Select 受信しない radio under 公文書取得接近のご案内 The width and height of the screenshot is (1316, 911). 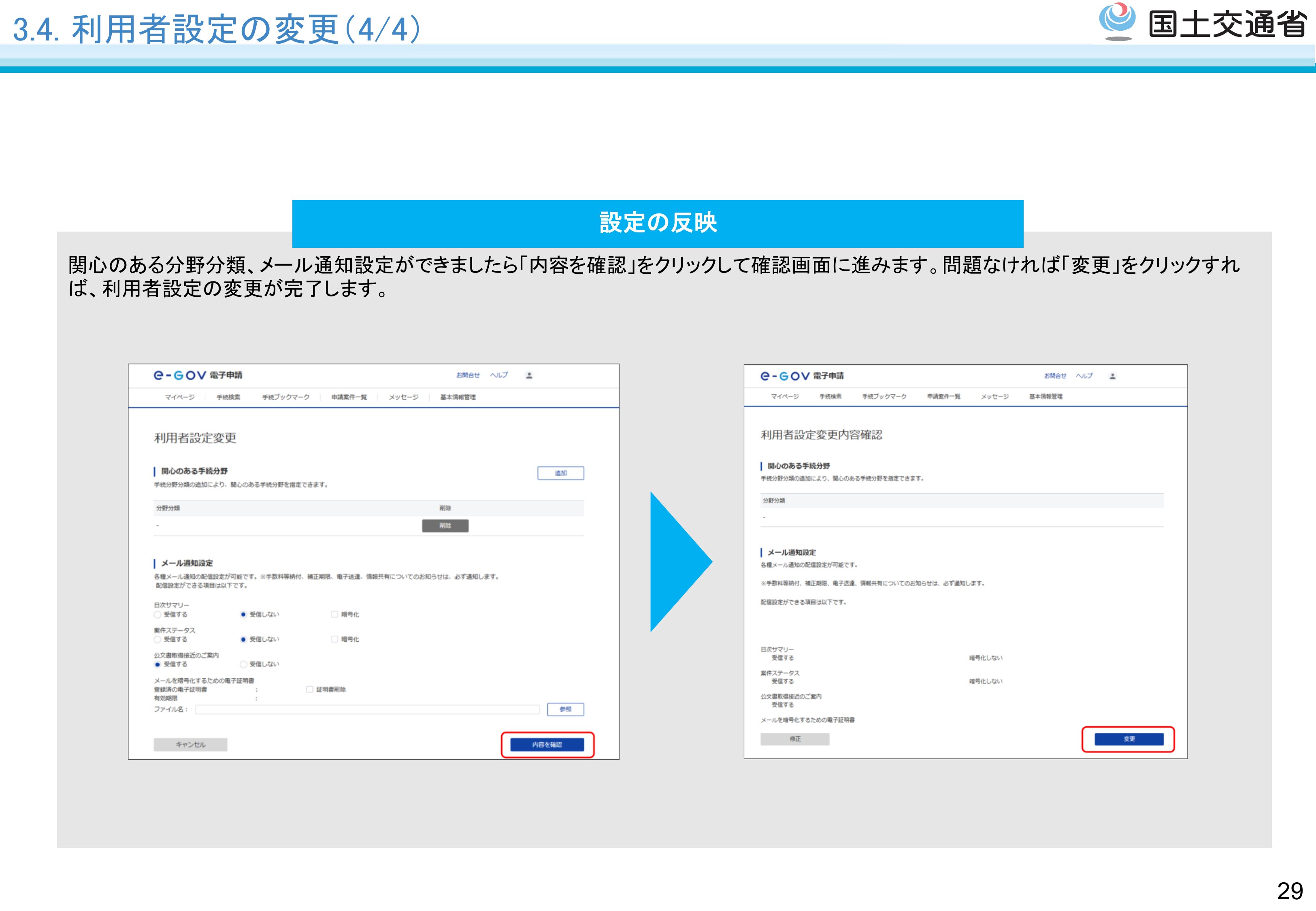point(244,664)
